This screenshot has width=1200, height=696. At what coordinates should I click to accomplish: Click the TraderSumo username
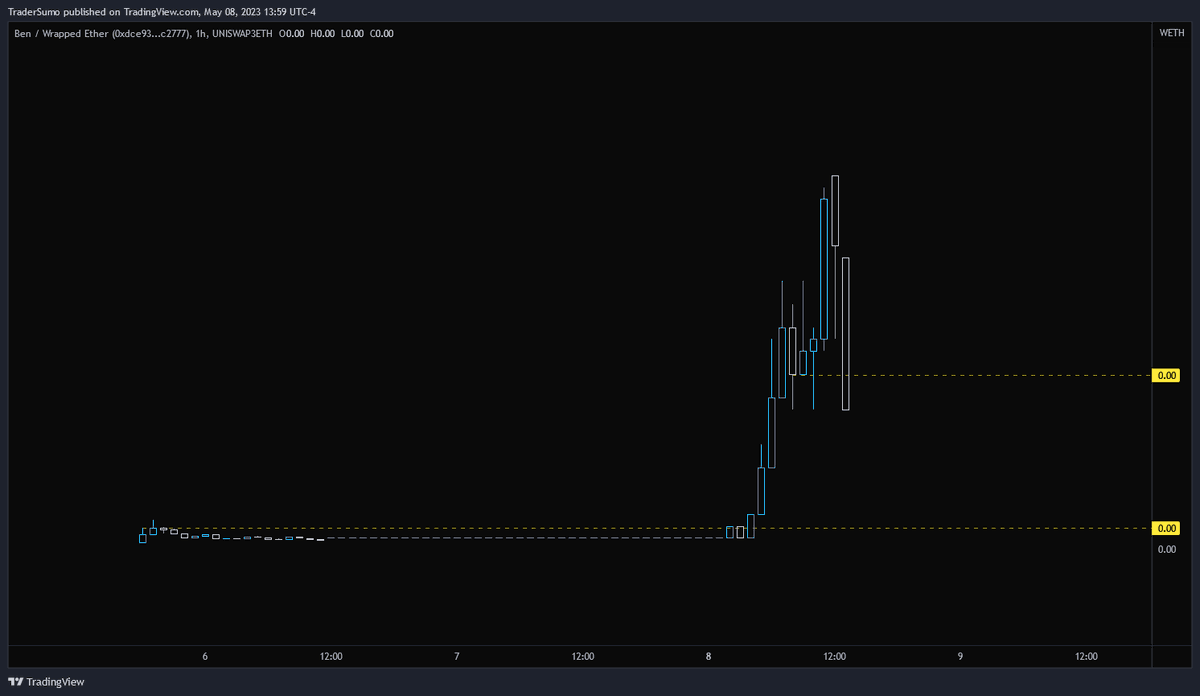37,12
